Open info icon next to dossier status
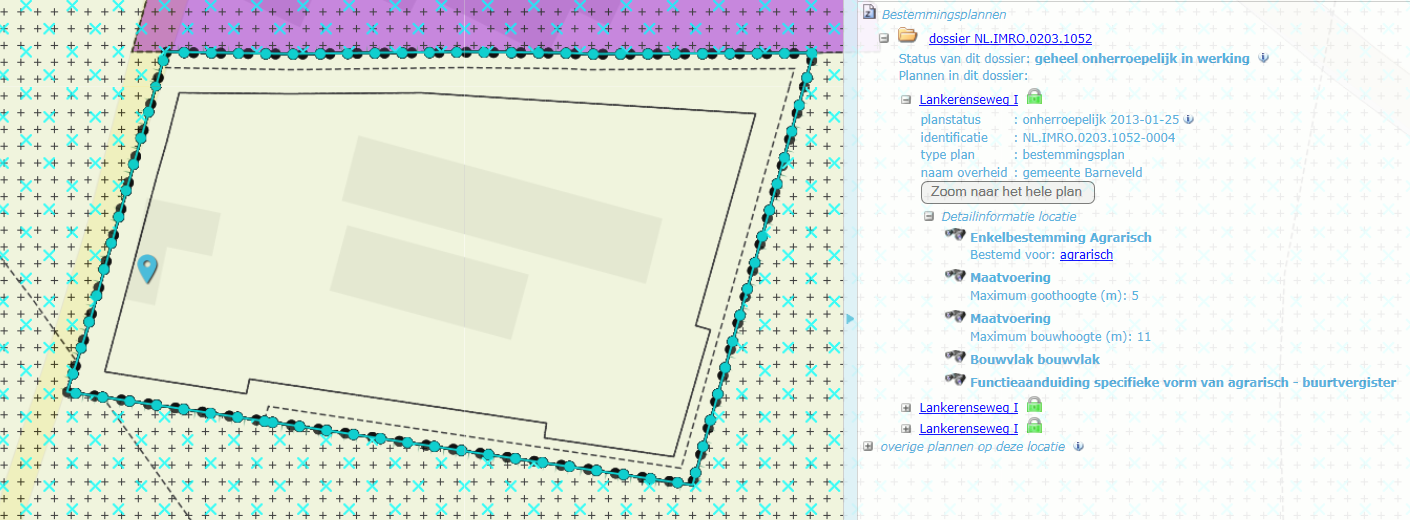The image size is (1410, 520). pyautogui.click(x=1263, y=58)
